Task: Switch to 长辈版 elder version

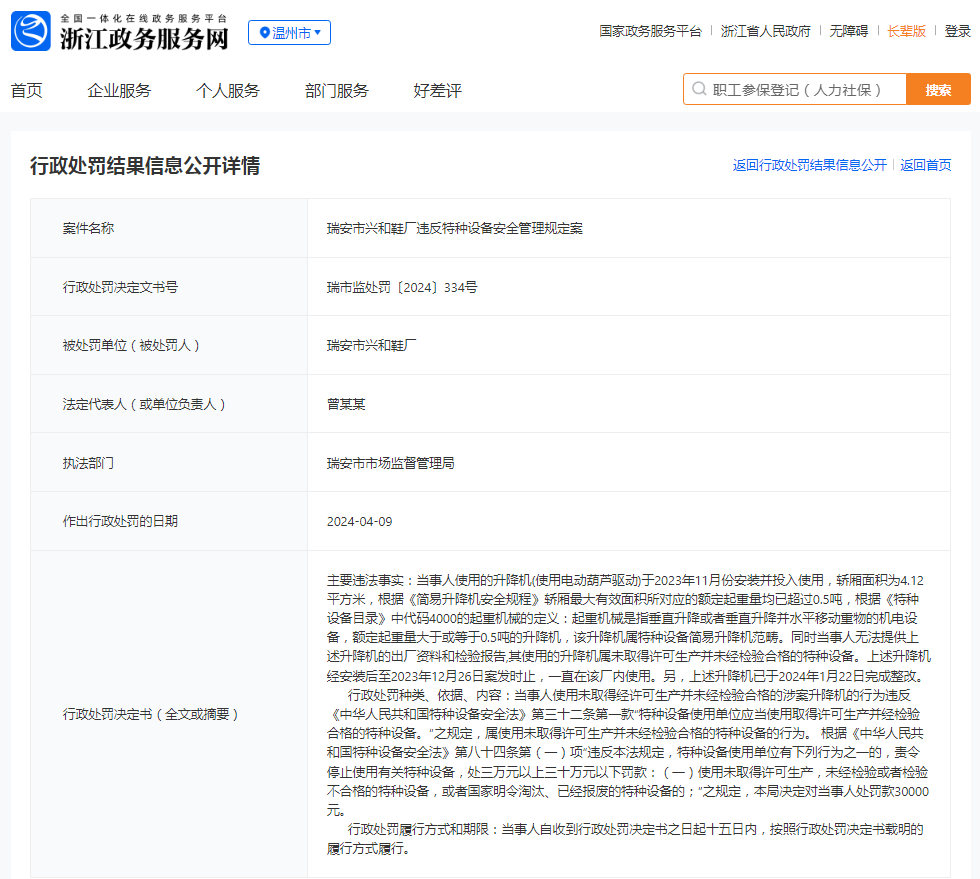Action: 906,31
